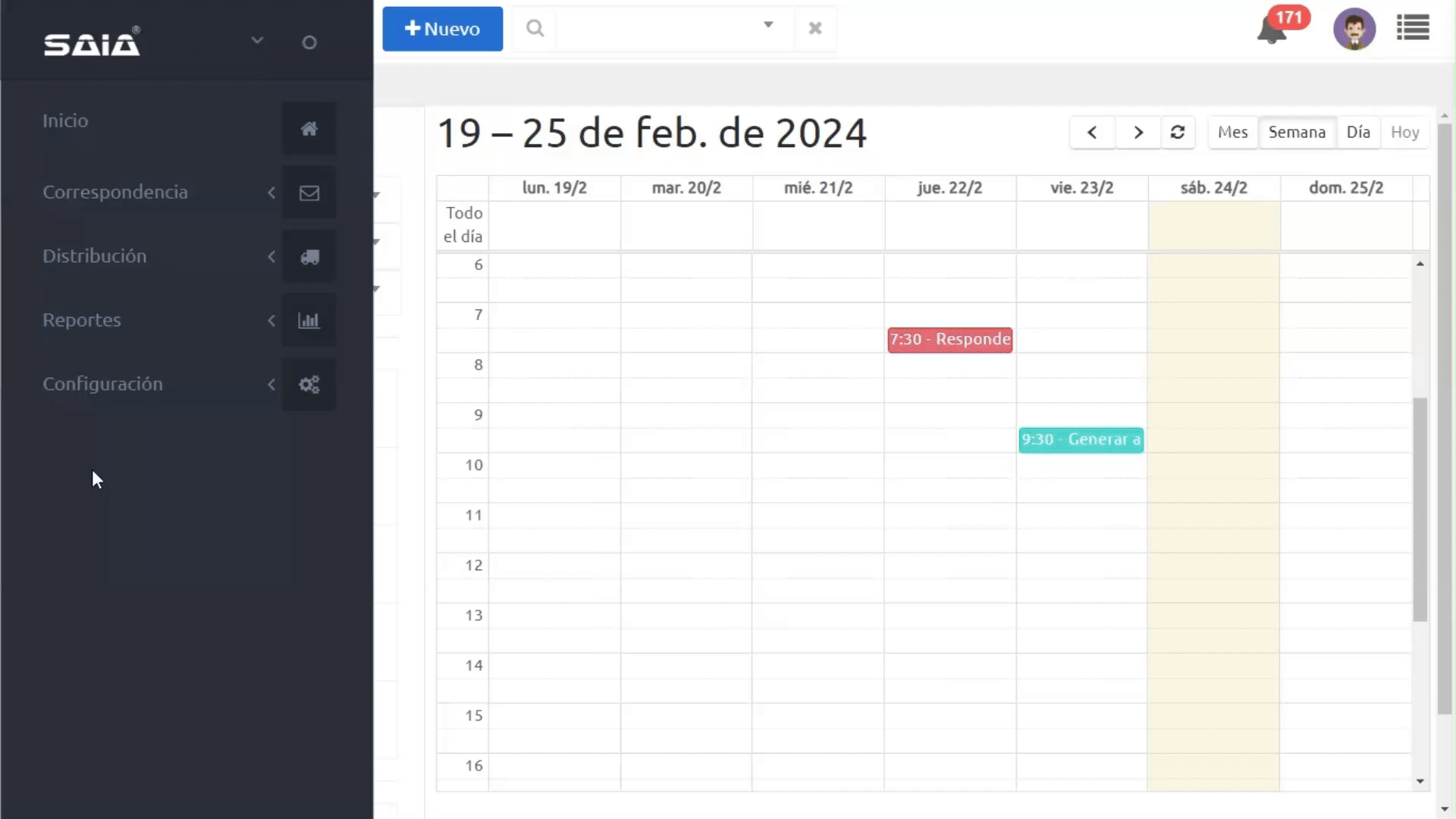Screen dimensions: 1456x819
Task: Switch calendar to Mes view
Action: [x=1232, y=133]
